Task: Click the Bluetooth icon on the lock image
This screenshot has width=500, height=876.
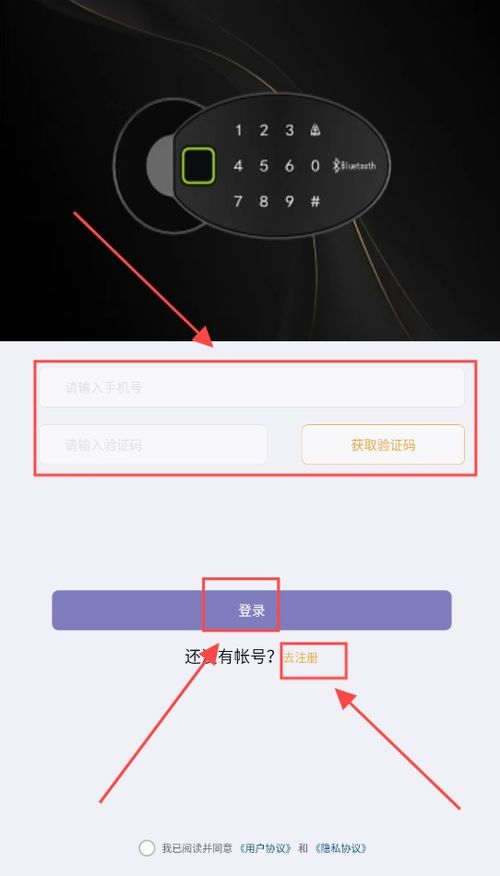Action: (x=337, y=165)
